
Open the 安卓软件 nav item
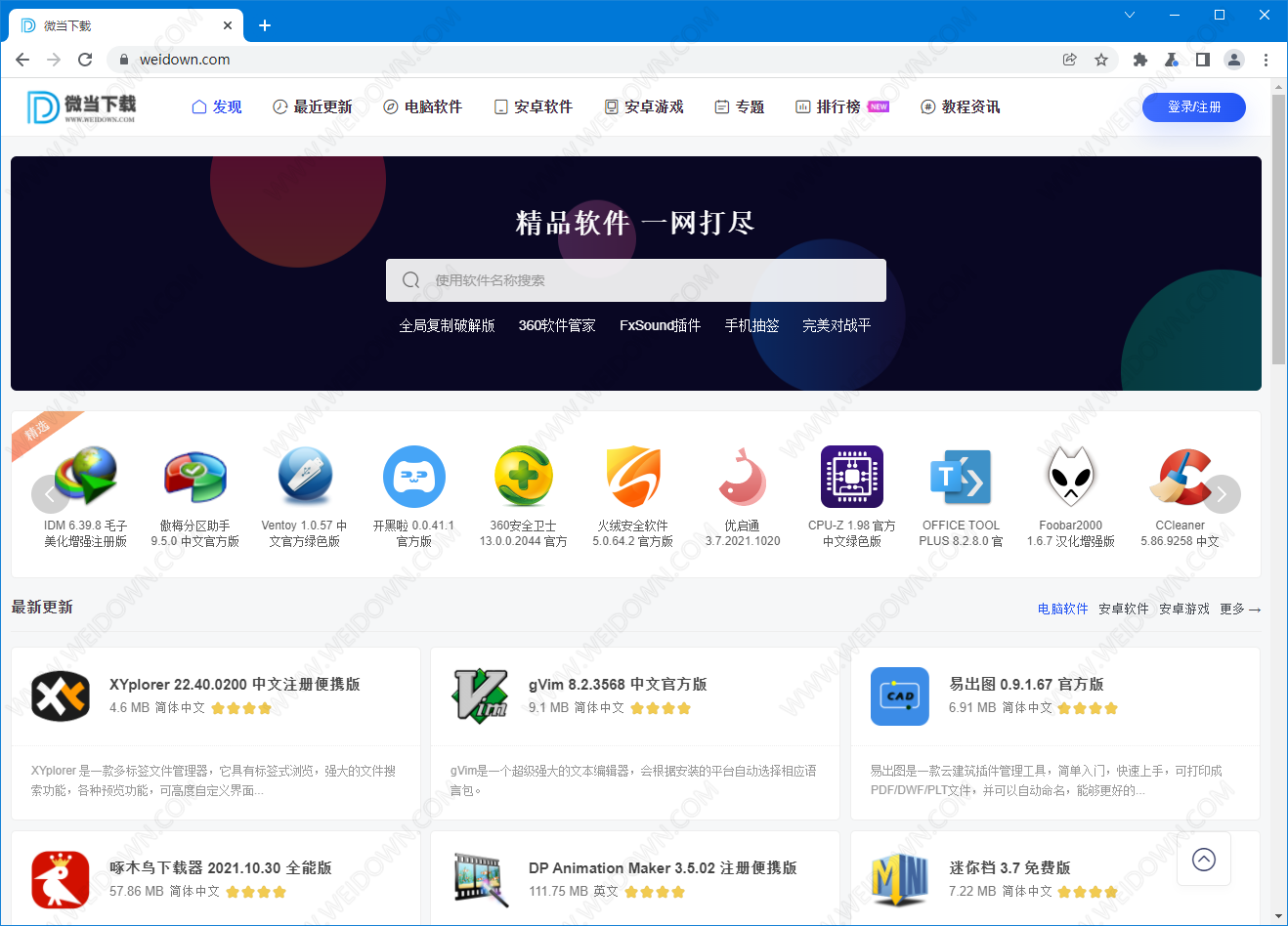pos(533,106)
